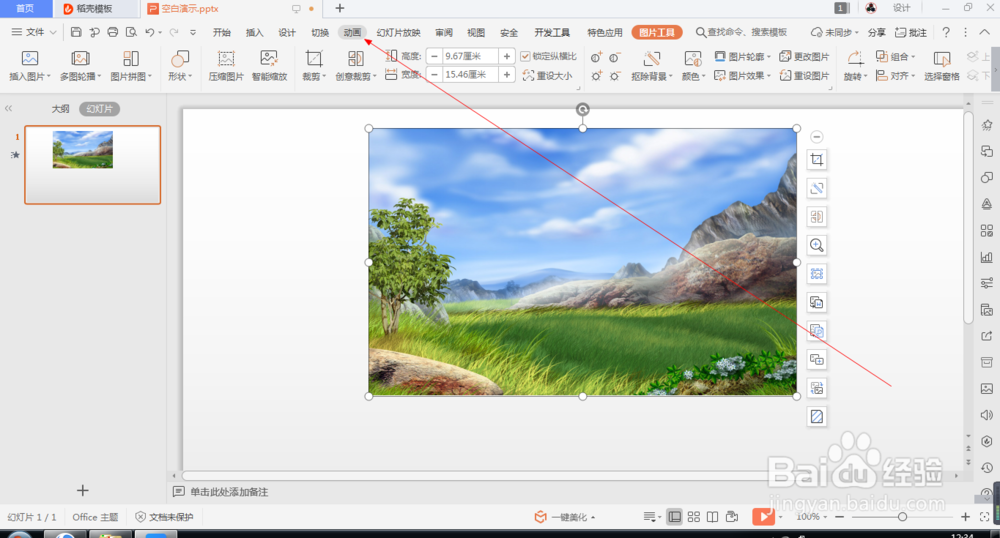Click the zoom in plus button in status bar
Screen dimensions: 1000x538
[965, 517]
